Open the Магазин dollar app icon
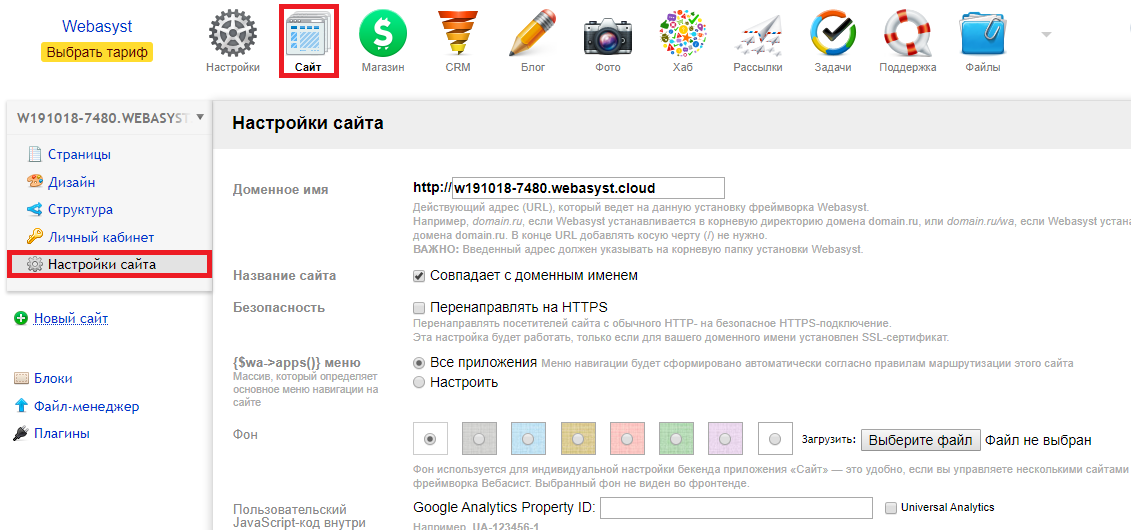Screen dimensions: 1131x530 coord(383,33)
